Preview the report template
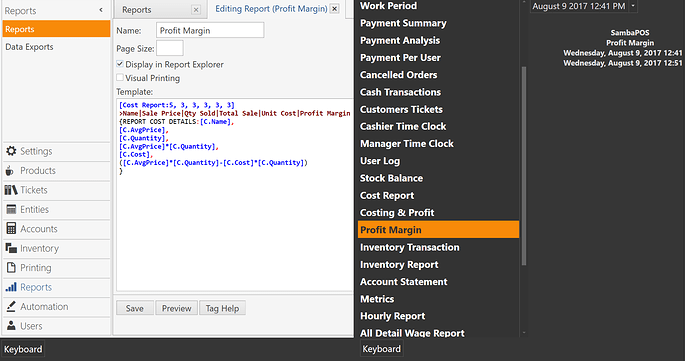Screen dimensions: 690x361 [x=176, y=308]
